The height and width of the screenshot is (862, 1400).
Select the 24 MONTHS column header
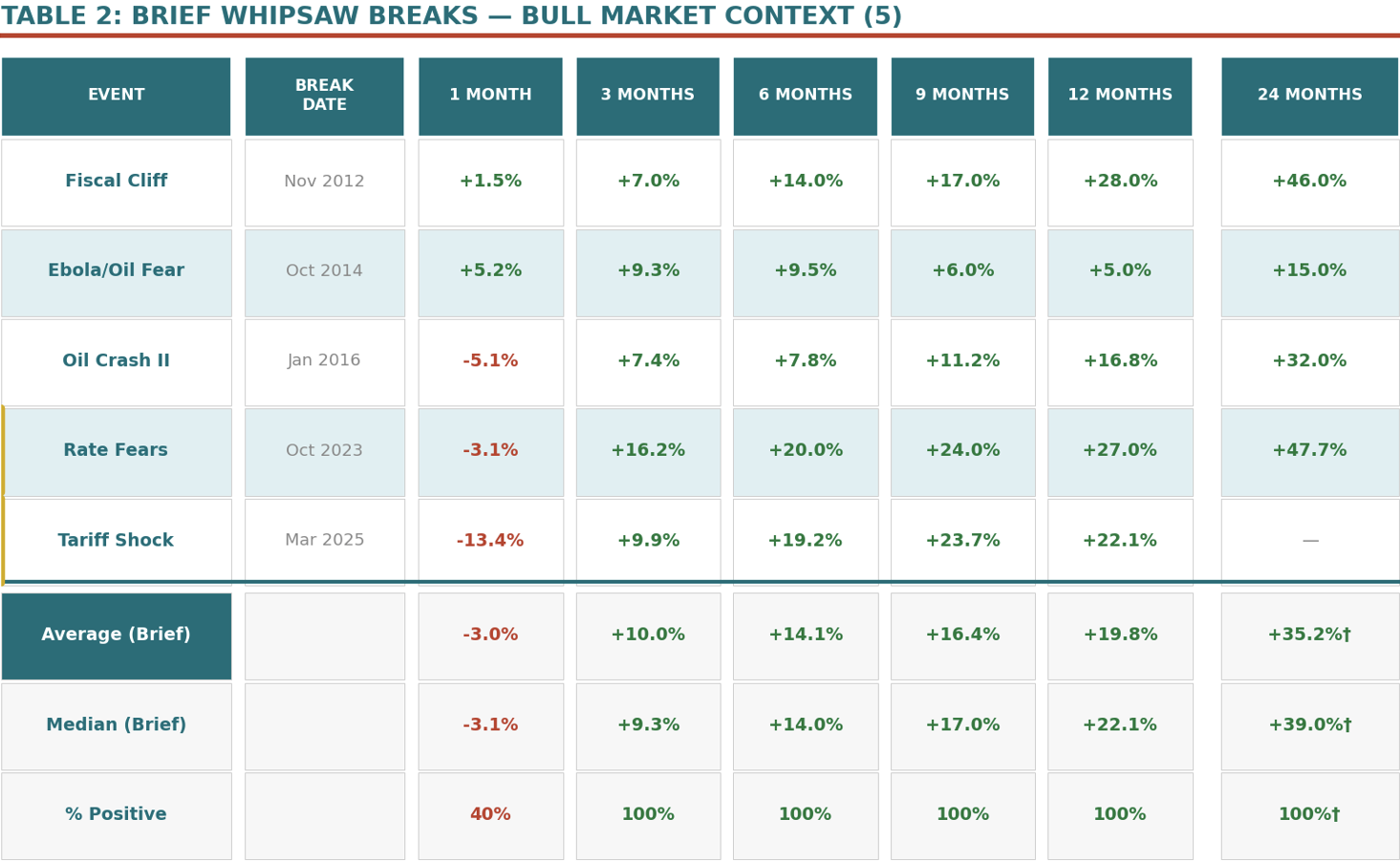tap(1309, 96)
